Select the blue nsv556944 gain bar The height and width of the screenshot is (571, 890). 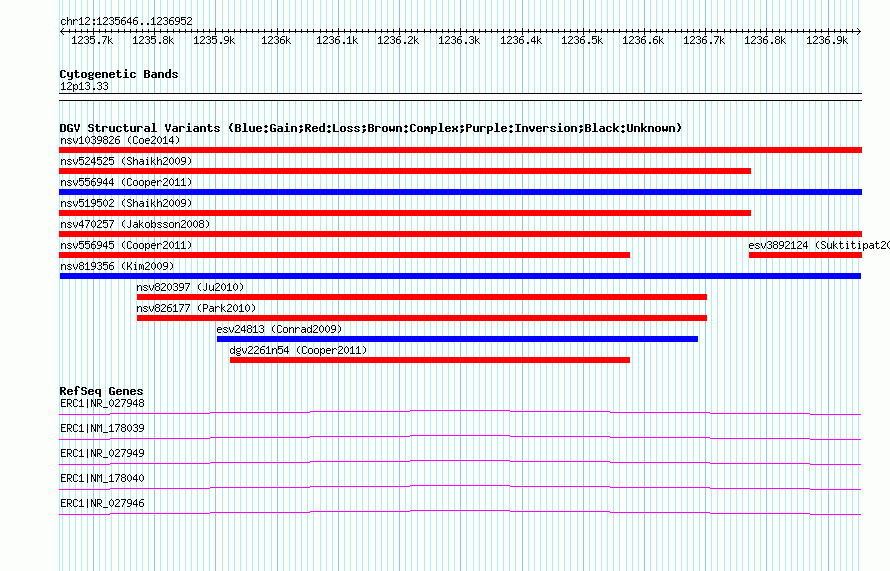tap(460, 192)
